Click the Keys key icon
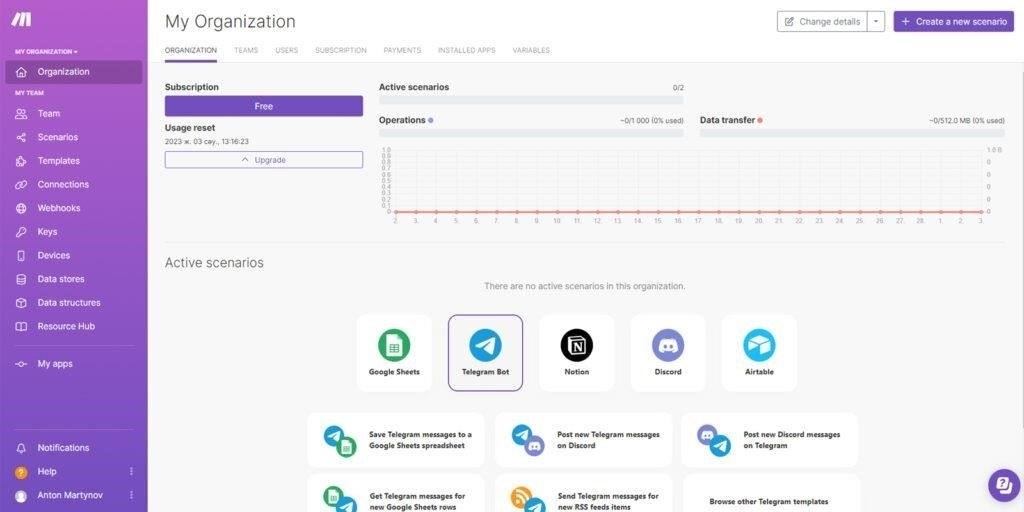Image resolution: width=1024 pixels, height=512 pixels. tap(21, 232)
